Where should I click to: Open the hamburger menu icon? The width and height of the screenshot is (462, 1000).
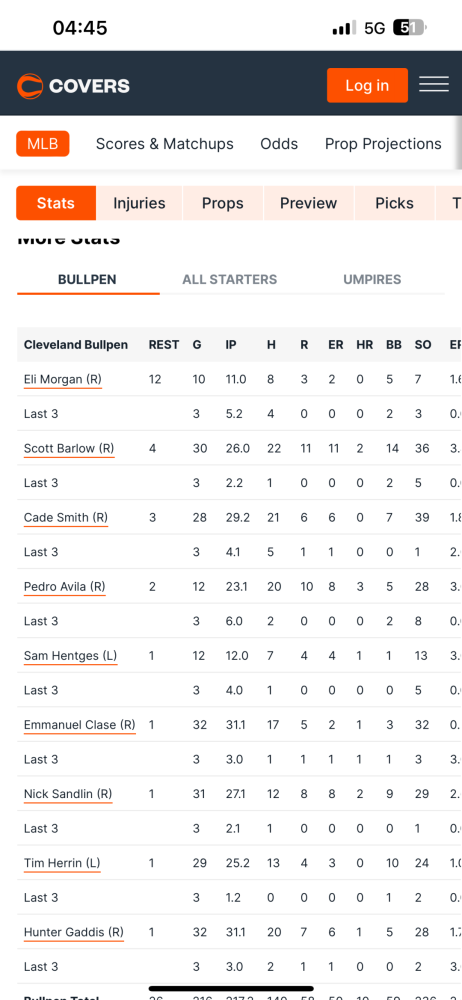coord(434,84)
